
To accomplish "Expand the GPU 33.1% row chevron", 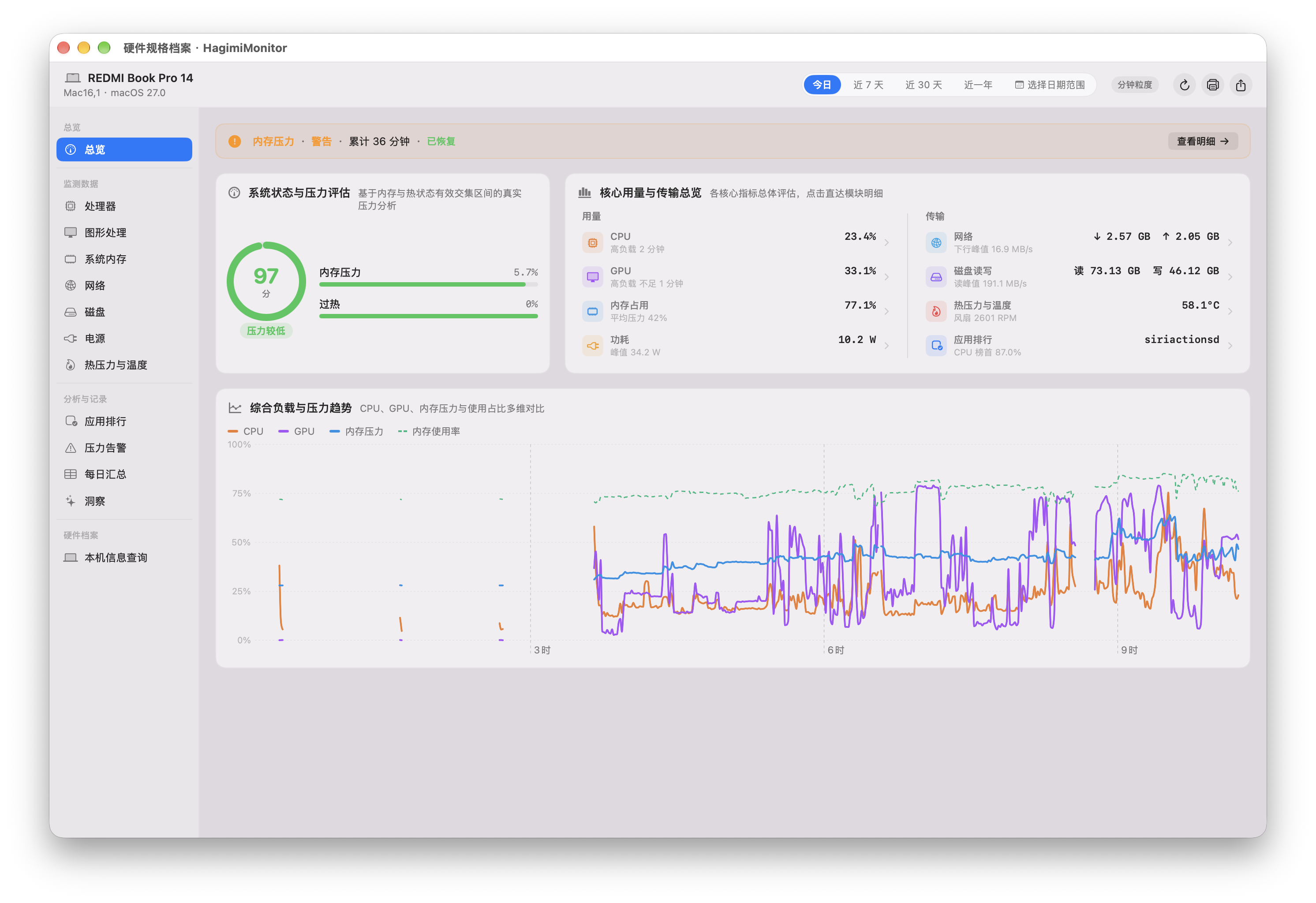I will 886,277.
